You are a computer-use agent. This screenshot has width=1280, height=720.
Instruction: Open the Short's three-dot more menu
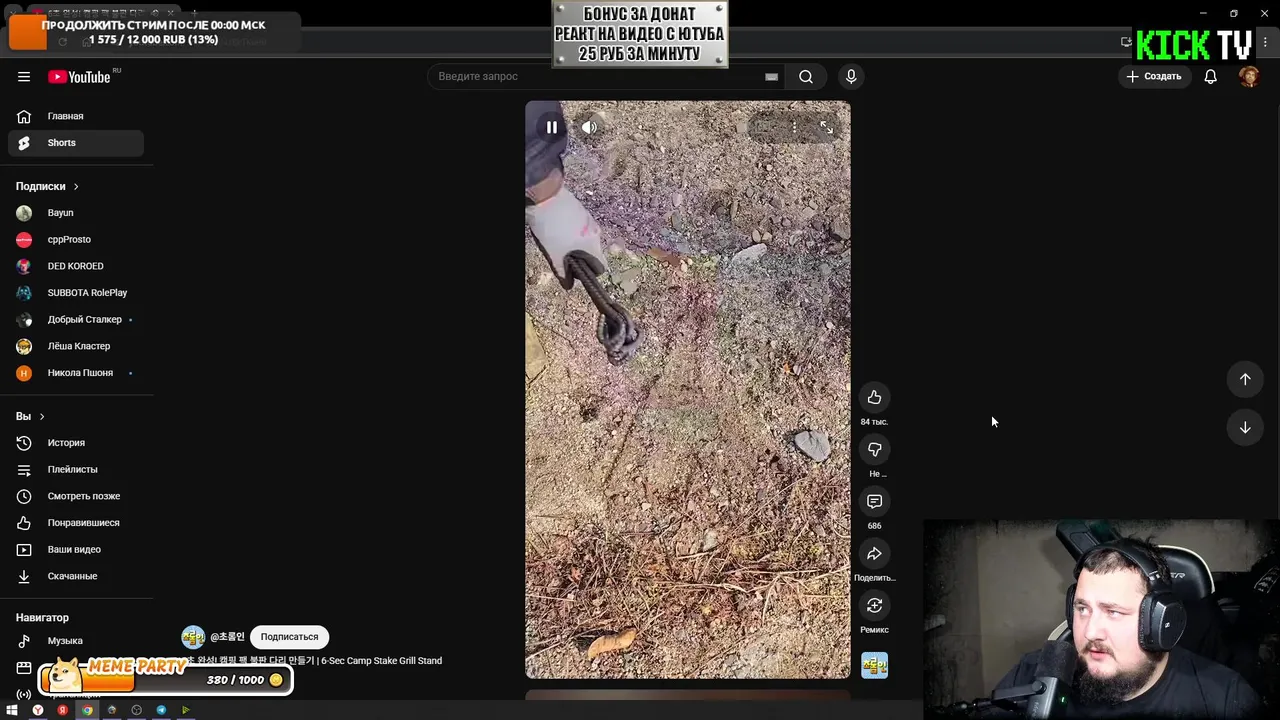(x=794, y=127)
